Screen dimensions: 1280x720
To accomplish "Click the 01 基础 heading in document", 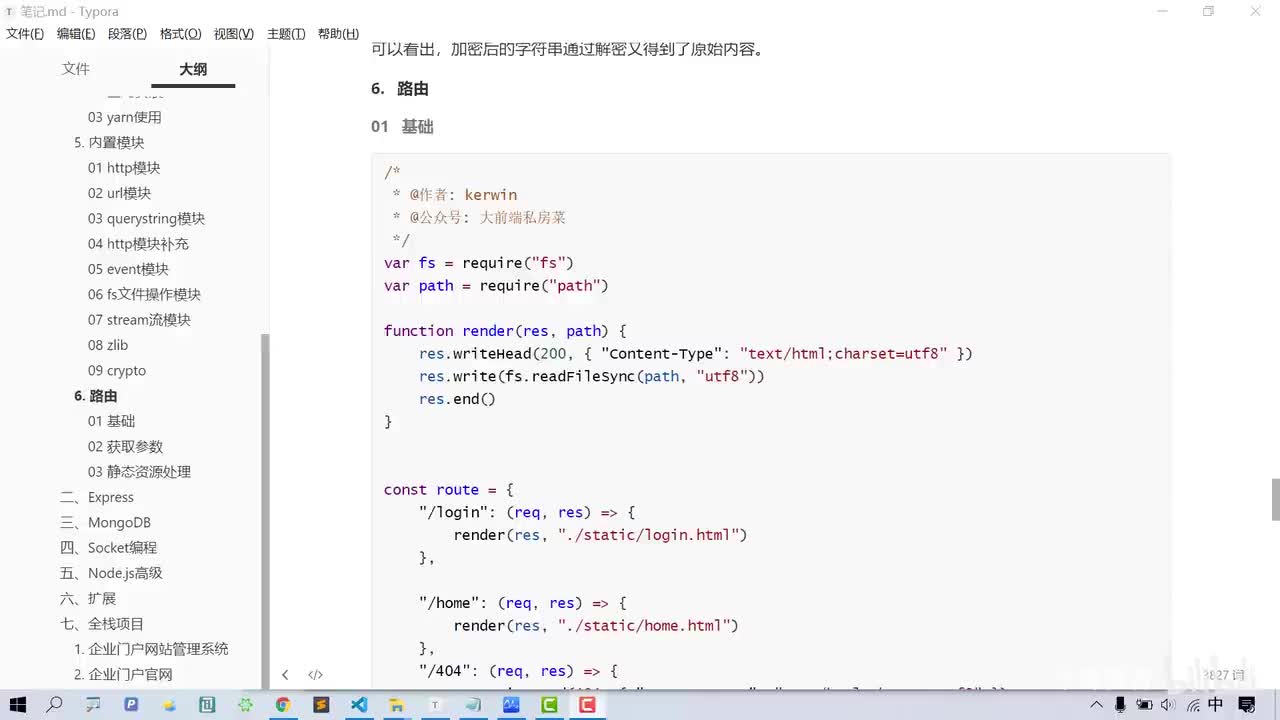I will pos(402,127).
